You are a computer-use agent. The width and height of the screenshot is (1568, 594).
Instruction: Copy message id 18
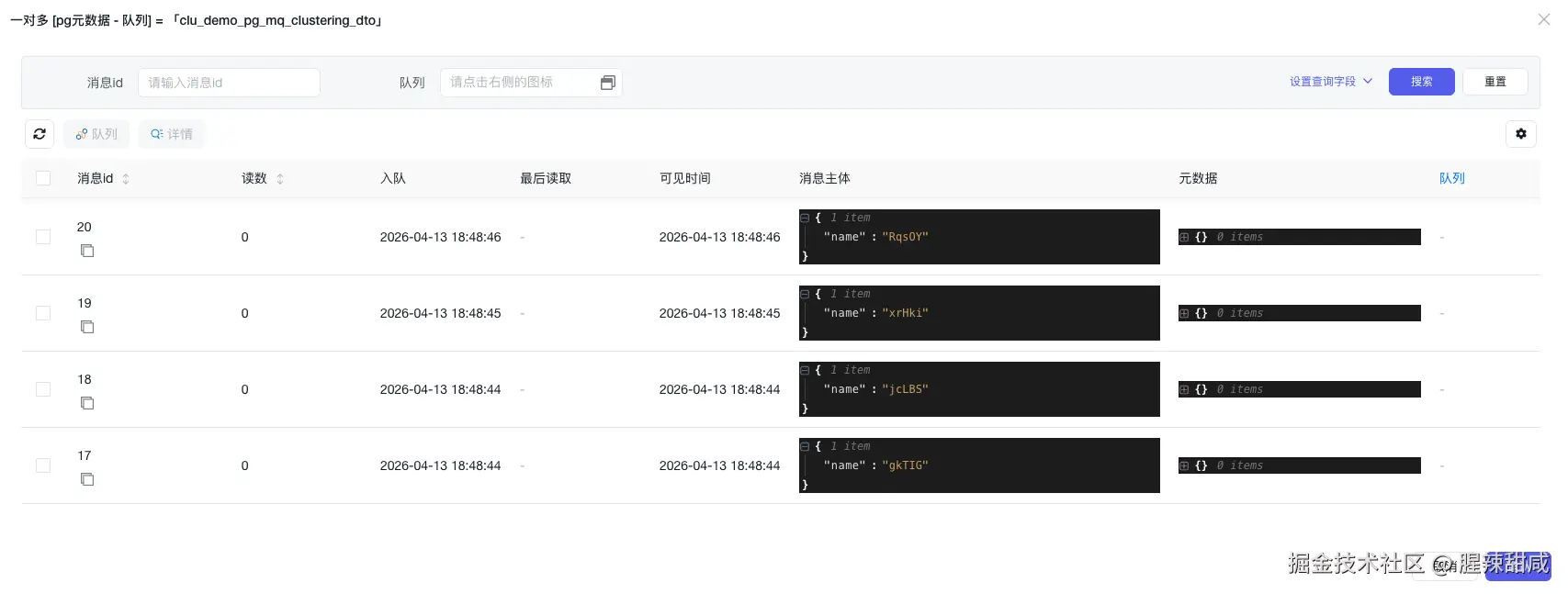(x=87, y=403)
